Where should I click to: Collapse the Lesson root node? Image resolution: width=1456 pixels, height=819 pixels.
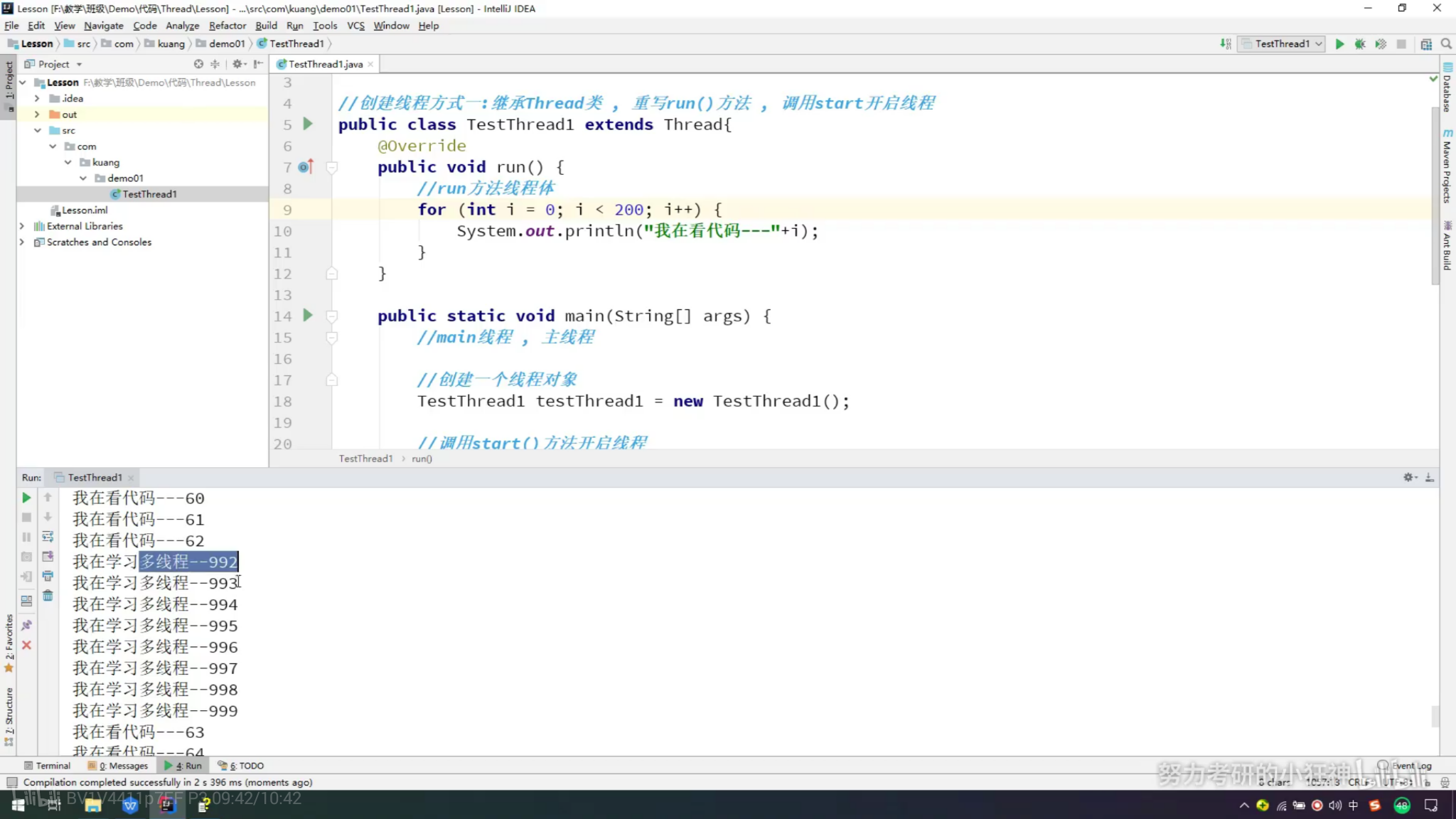(x=23, y=82)
